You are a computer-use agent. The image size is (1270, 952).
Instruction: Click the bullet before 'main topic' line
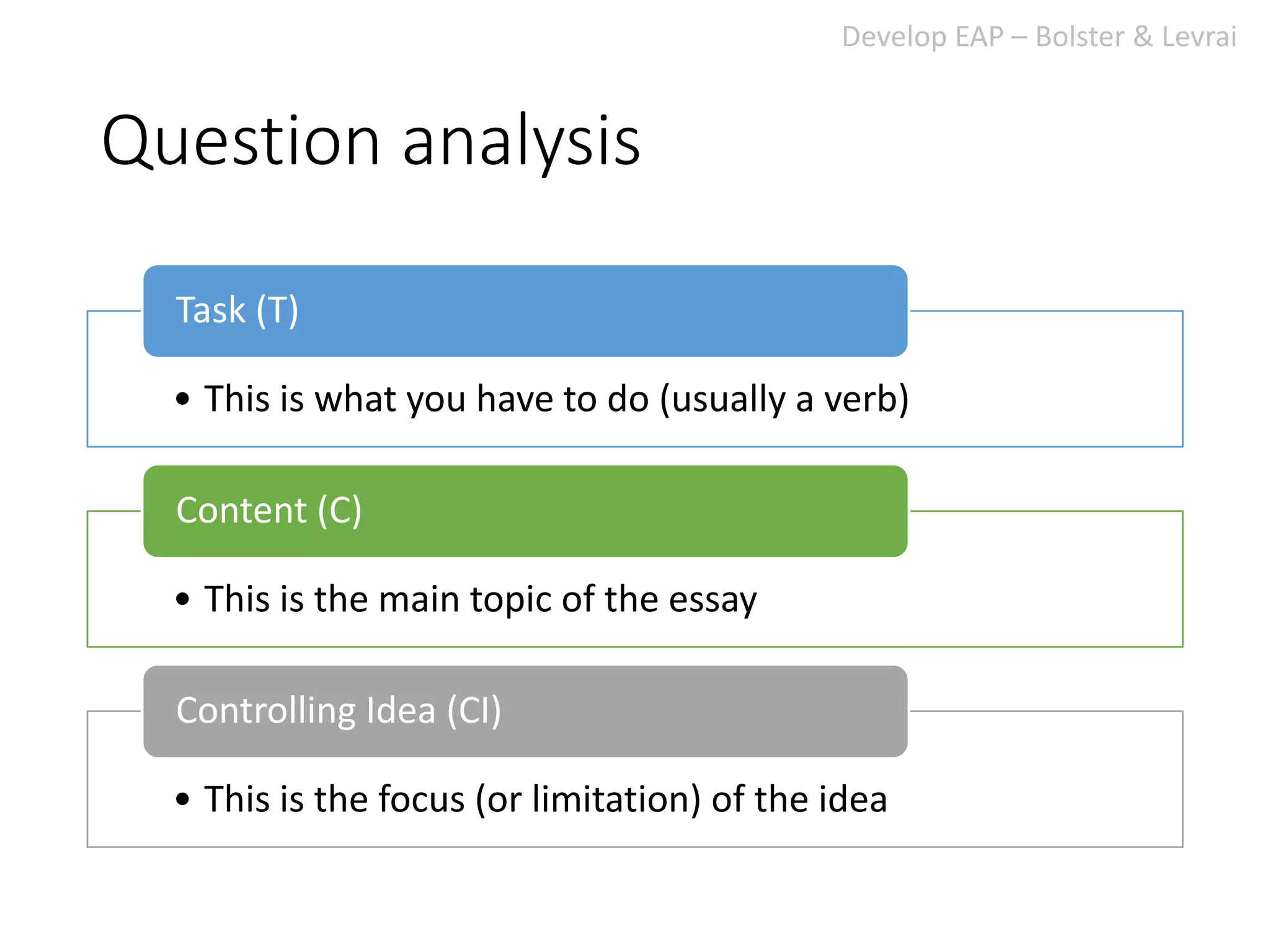(x=182, y=599)
